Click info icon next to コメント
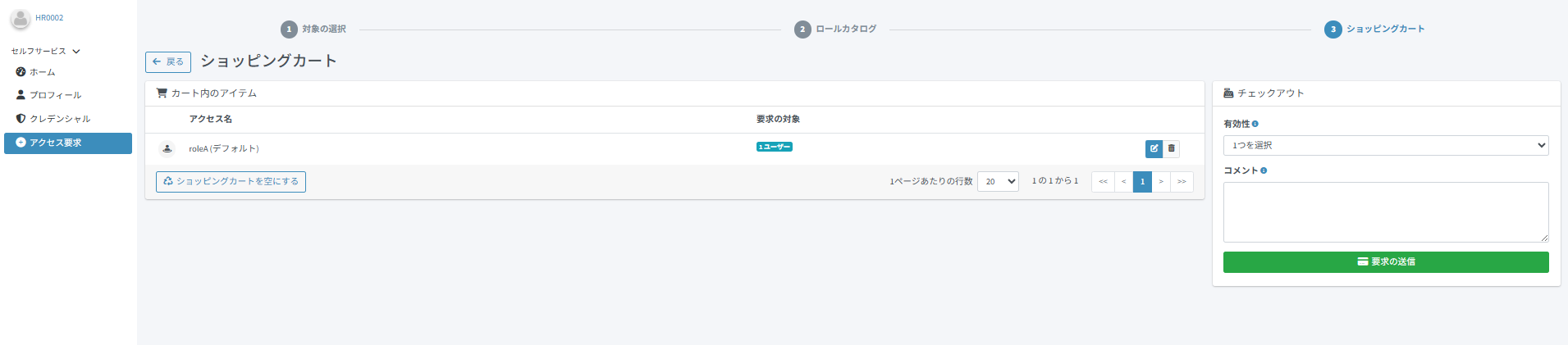1568x345 pixels. pyautogui.click(x=1264, y=170)
